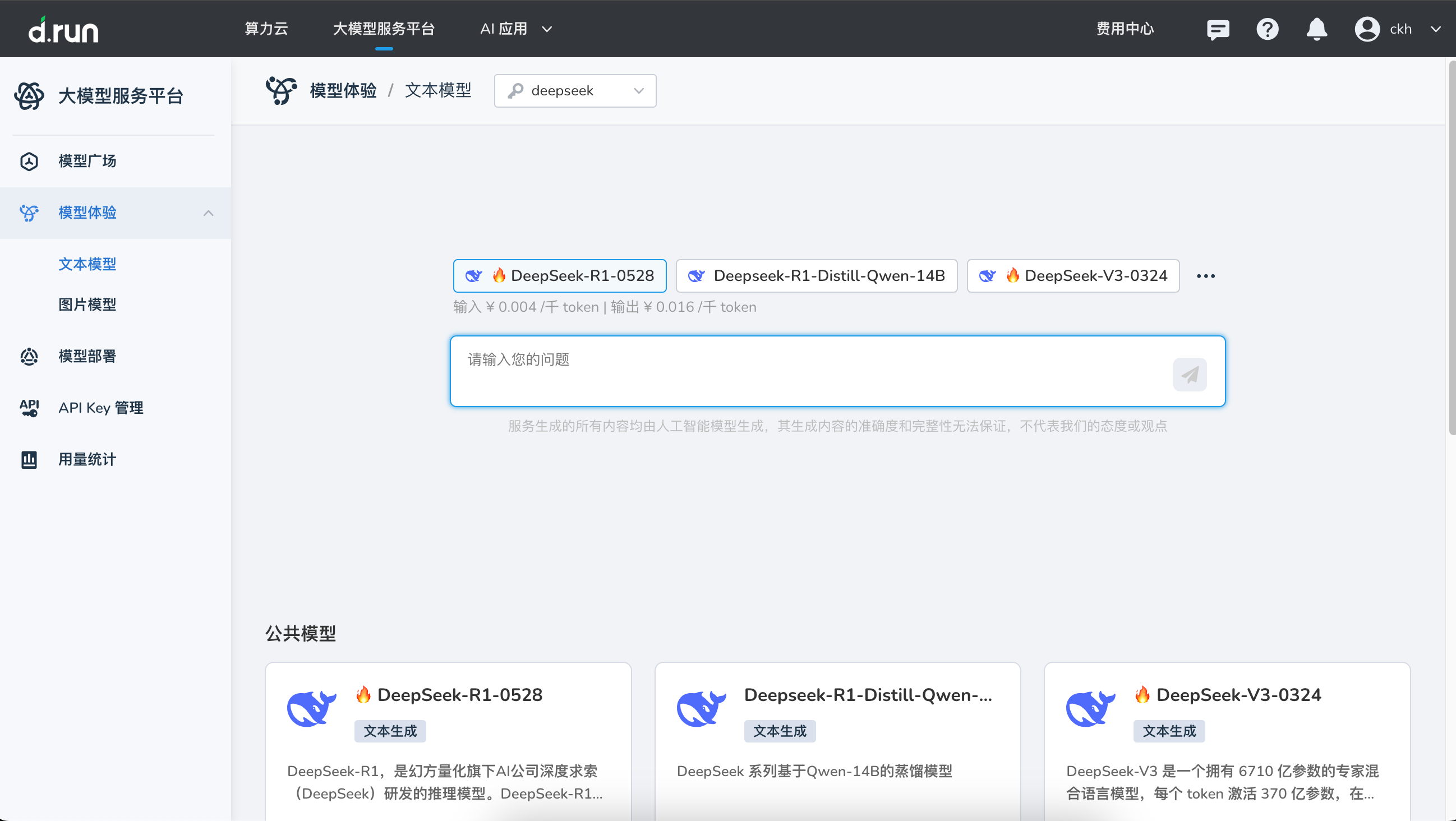This screenshot has width=1456, height=821.
Task: Open the help question mark icon
Action: (1267, 29)
